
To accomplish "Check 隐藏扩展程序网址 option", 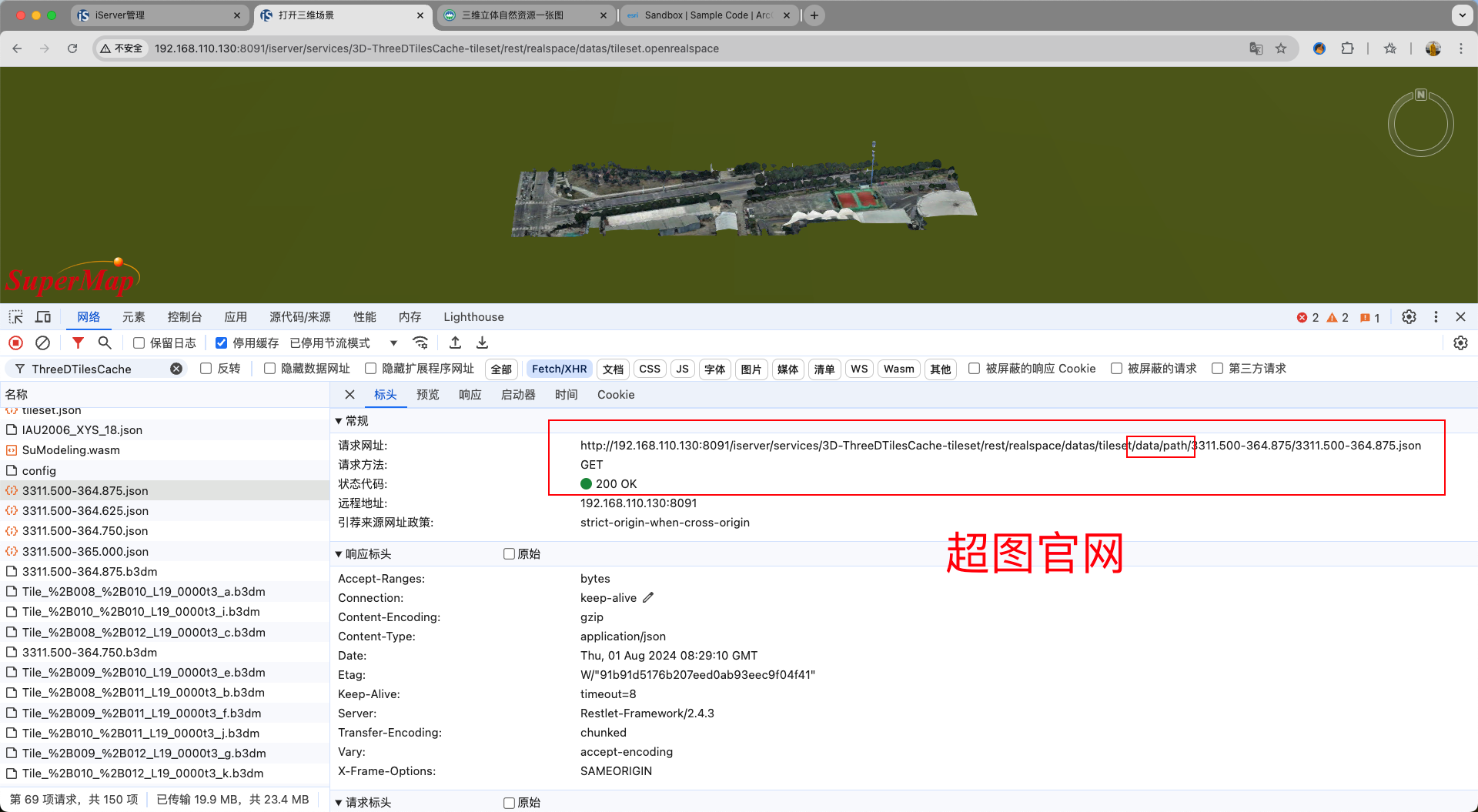I will coord(370,369).
